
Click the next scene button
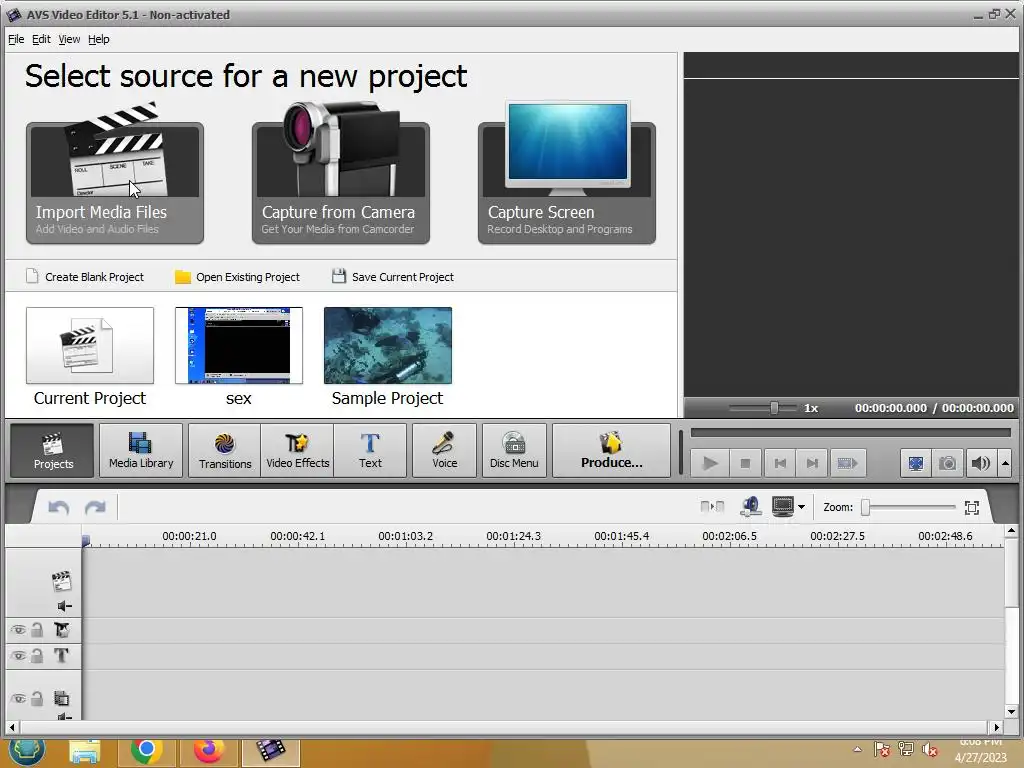[847, 464]
